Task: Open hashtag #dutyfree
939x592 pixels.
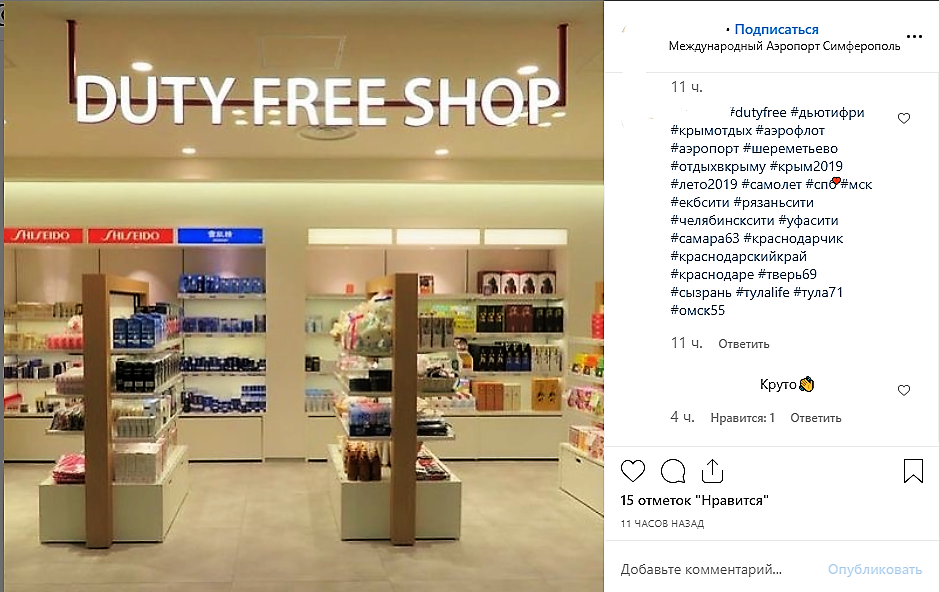Action: [758, 113]
